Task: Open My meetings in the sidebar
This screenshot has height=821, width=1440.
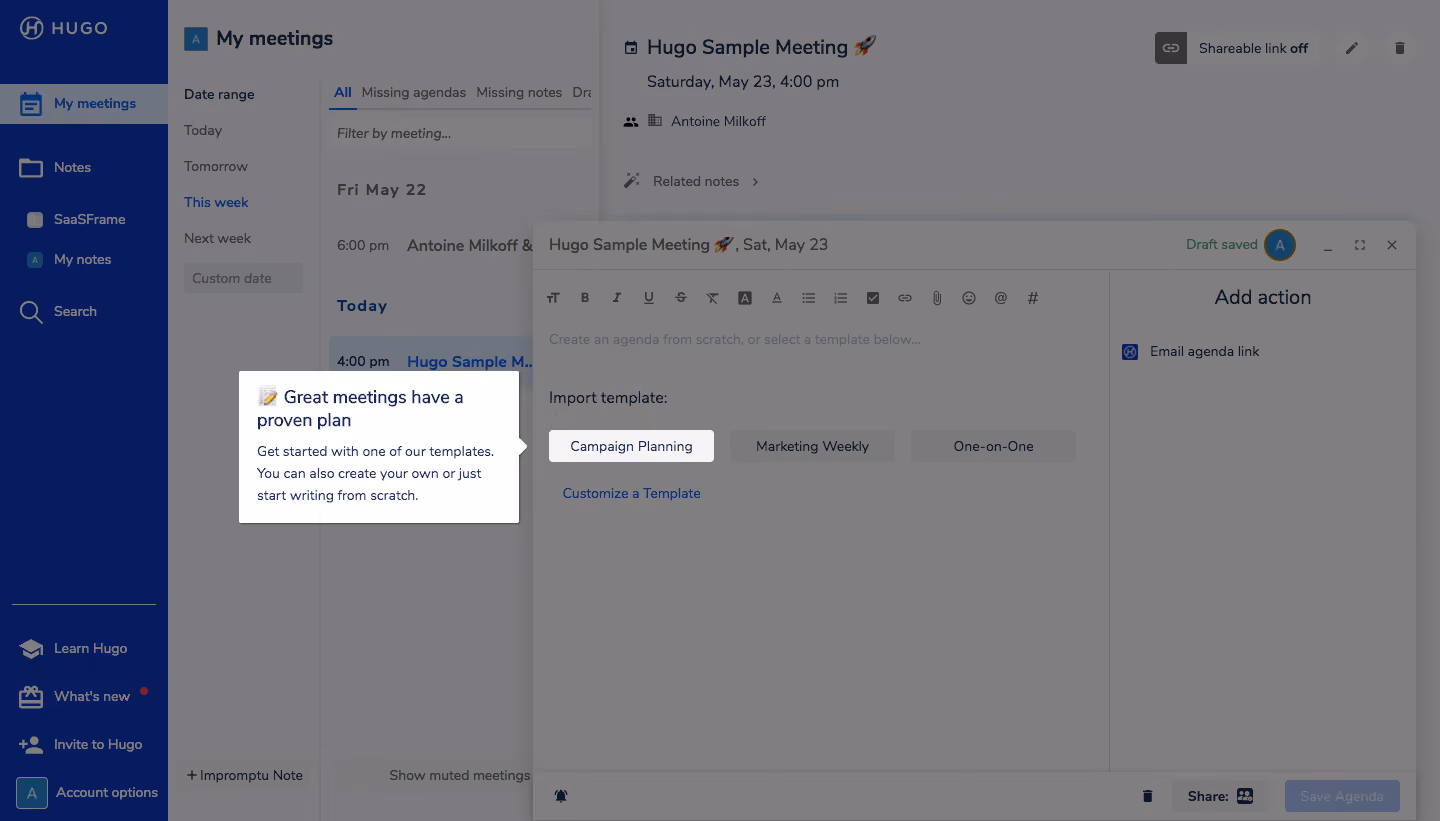Action: (x=84, y=103)
